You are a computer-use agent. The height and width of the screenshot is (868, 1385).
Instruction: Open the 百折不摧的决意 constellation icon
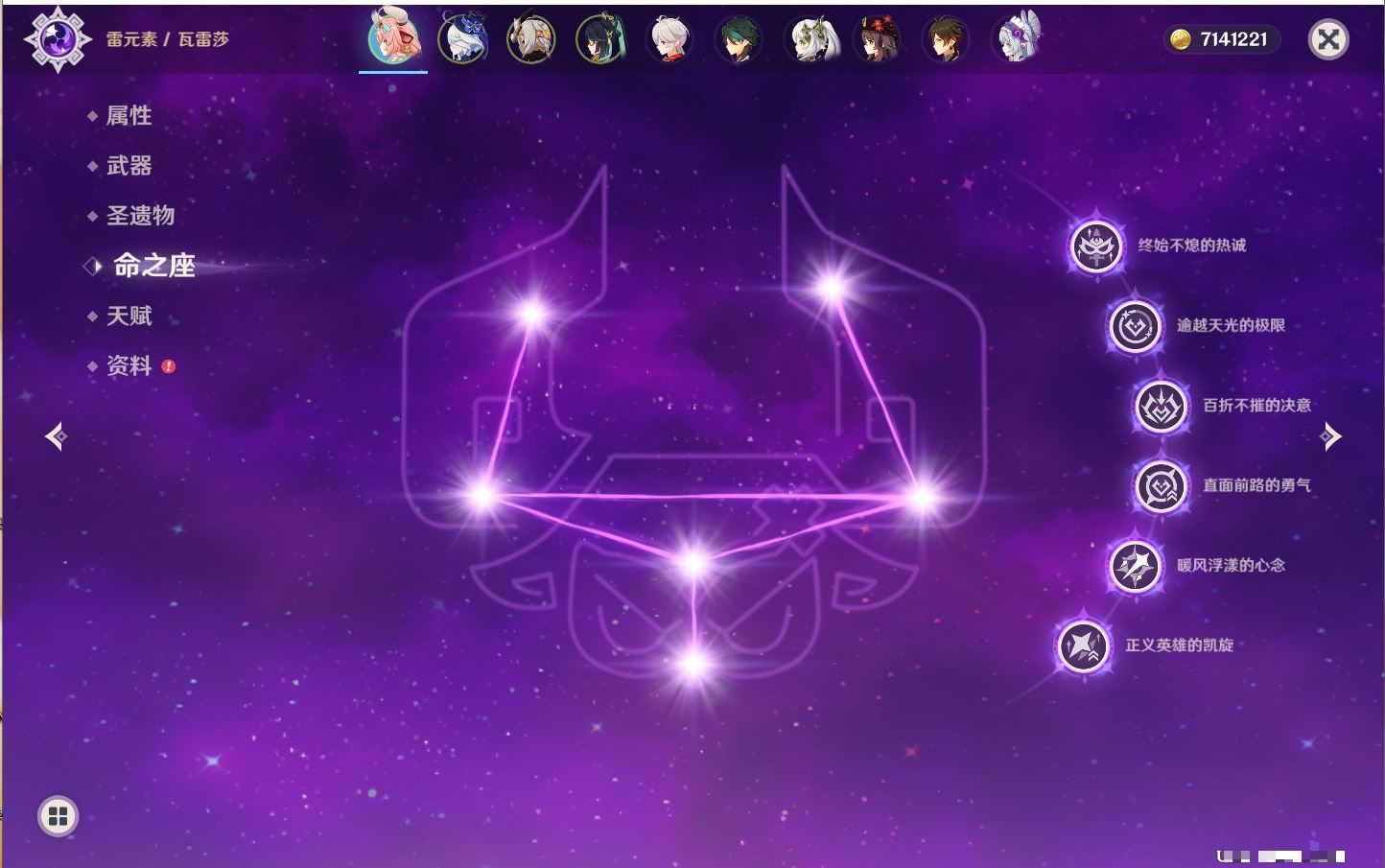tap(1162, 407)
